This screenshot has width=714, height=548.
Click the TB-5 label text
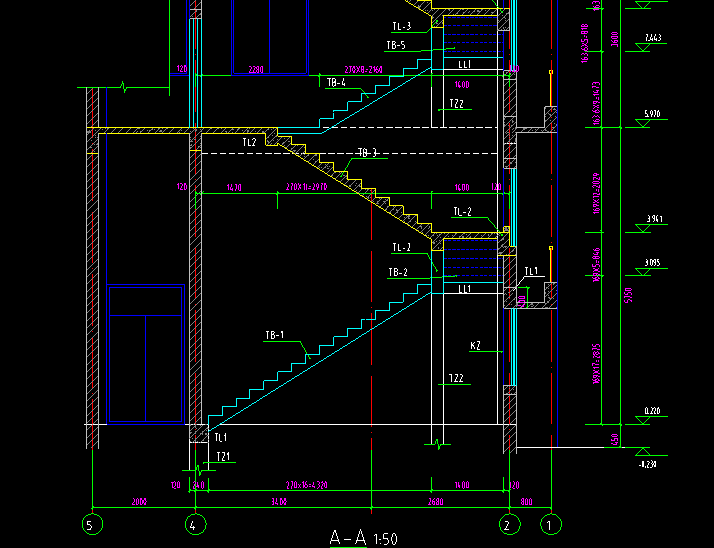click(395, 45)
